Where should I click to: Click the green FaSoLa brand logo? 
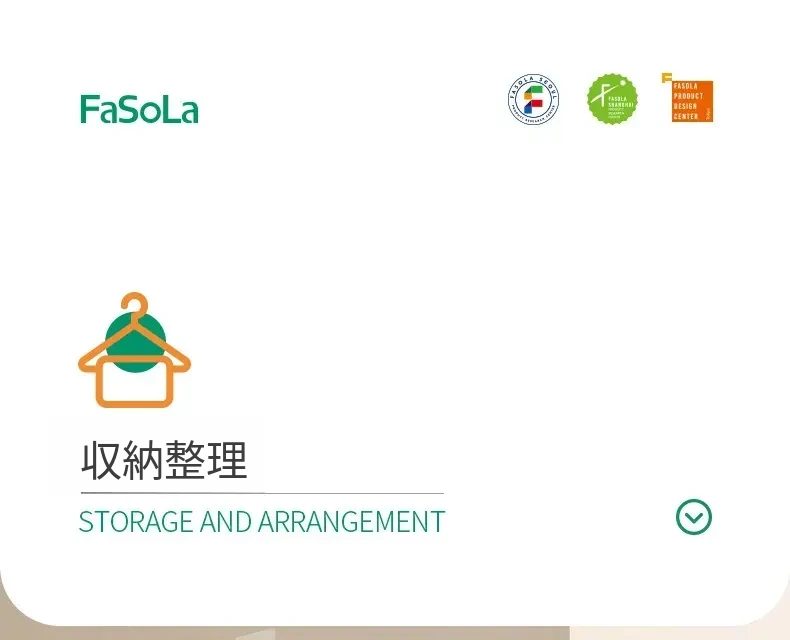(x=140, y=109)
